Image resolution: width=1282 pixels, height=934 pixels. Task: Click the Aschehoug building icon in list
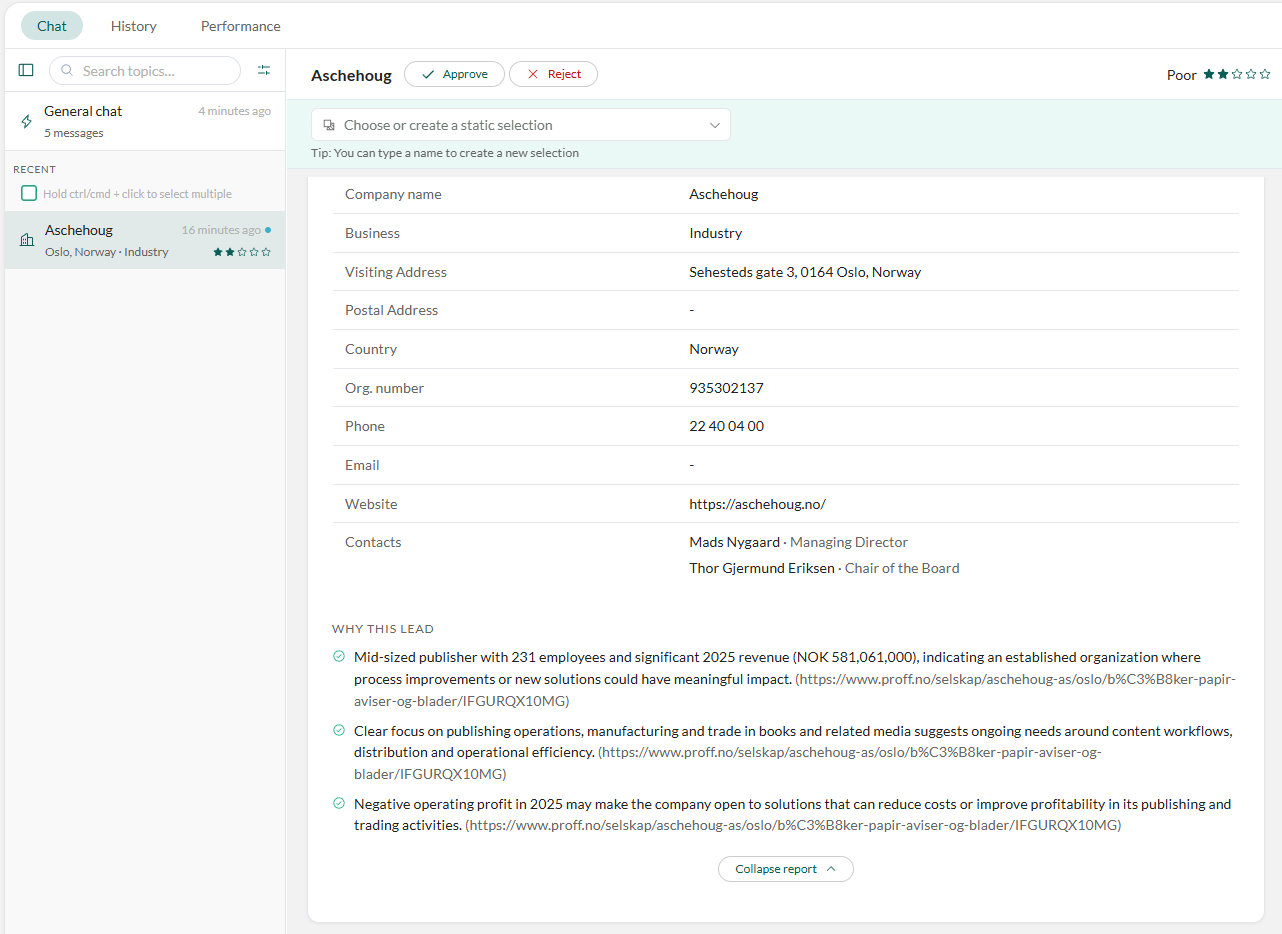(27, 240)
